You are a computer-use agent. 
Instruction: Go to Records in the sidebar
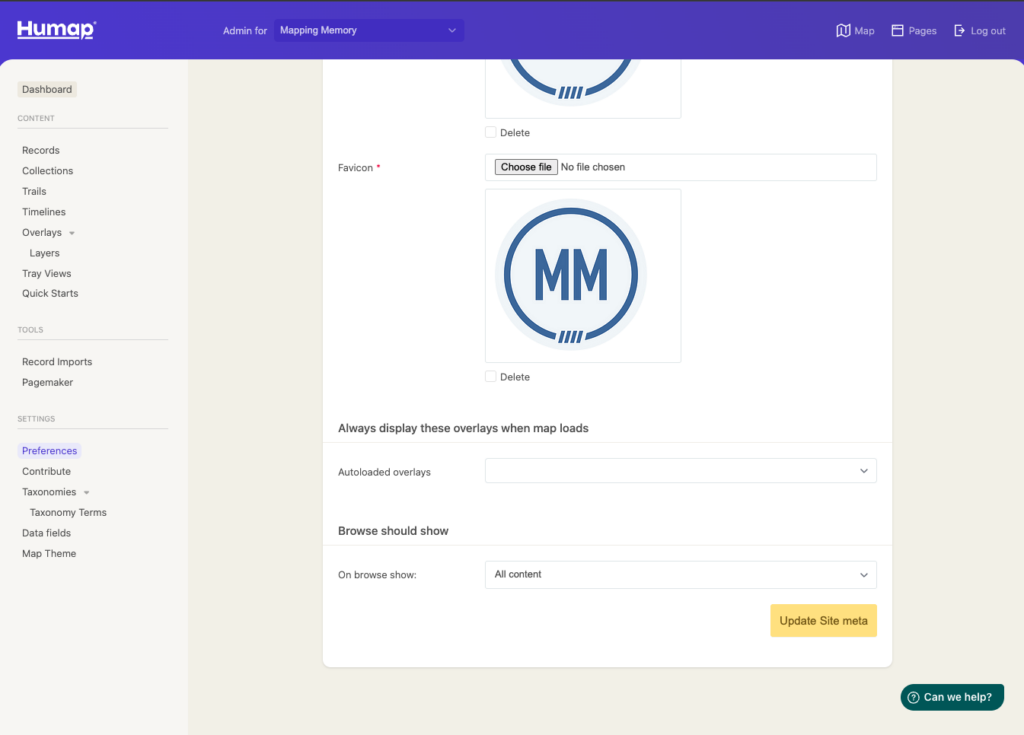[41, 150]
